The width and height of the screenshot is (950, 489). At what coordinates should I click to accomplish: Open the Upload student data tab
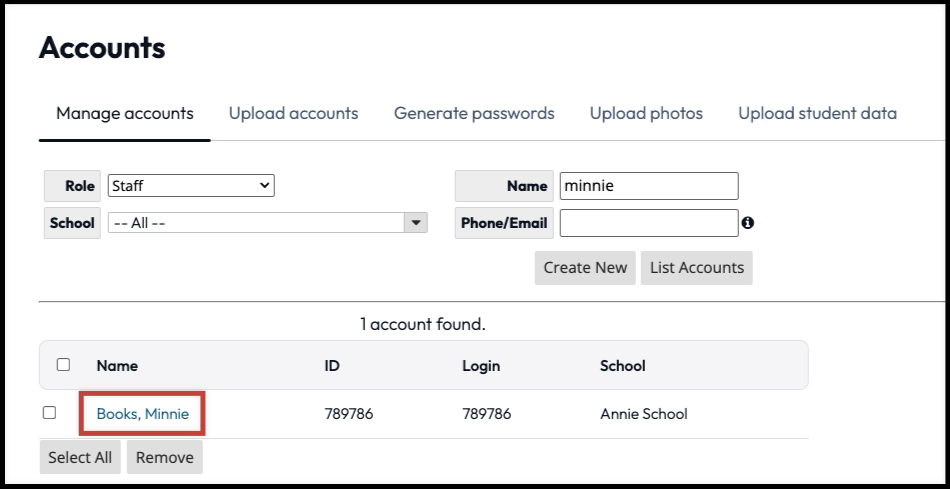[x=817, y=113]
